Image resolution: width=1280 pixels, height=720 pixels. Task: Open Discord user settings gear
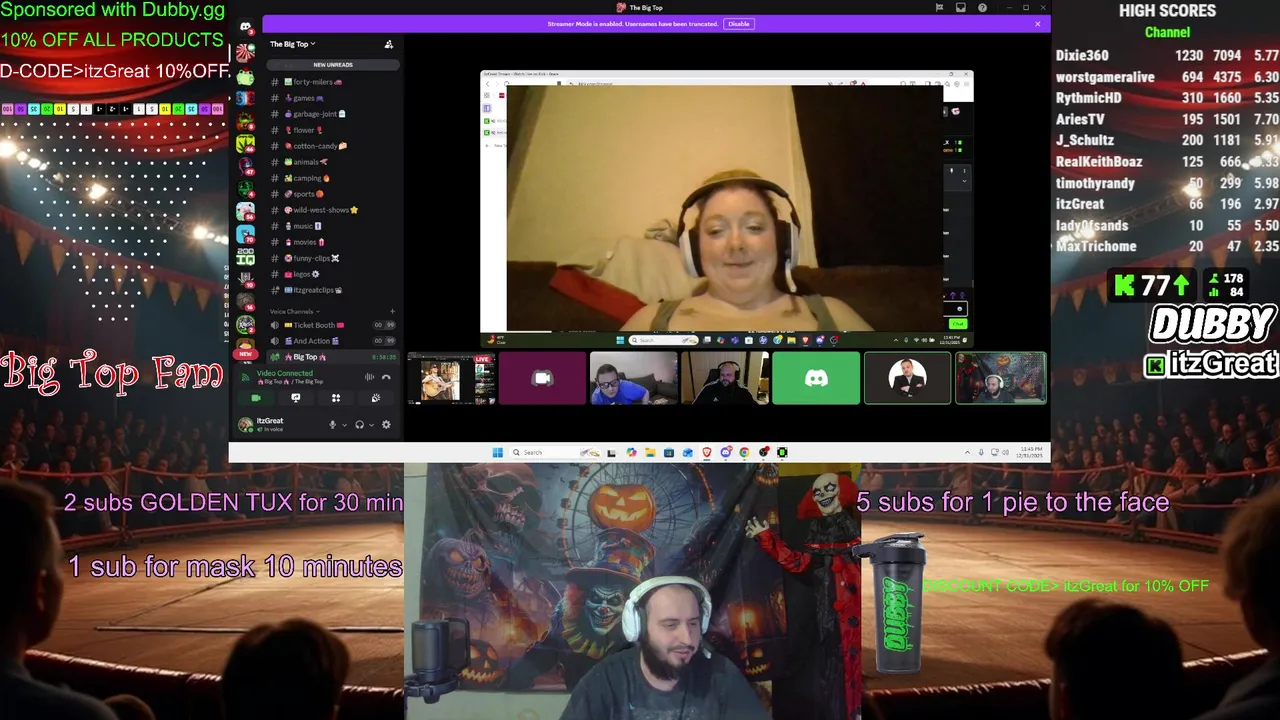386,425
